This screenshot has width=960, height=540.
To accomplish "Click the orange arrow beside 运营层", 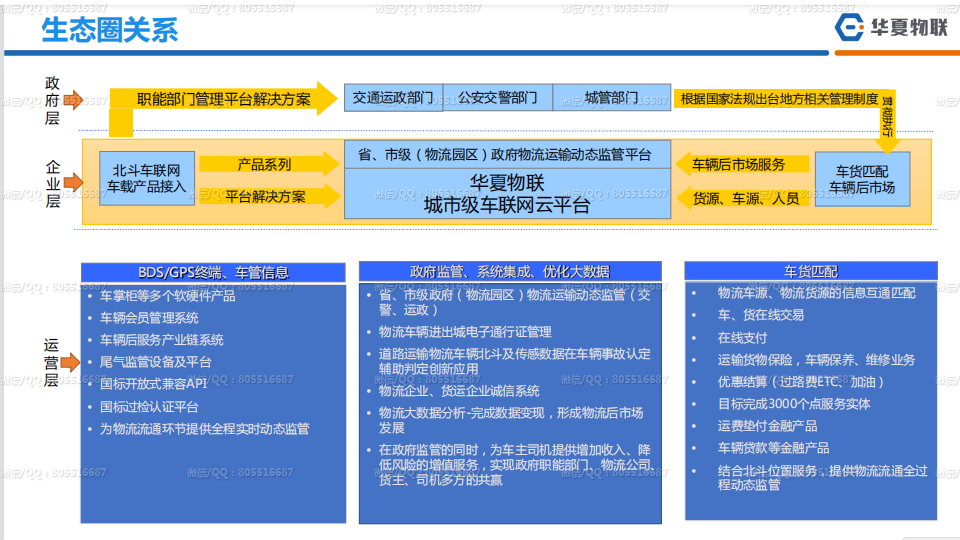I will click(70, 362).
